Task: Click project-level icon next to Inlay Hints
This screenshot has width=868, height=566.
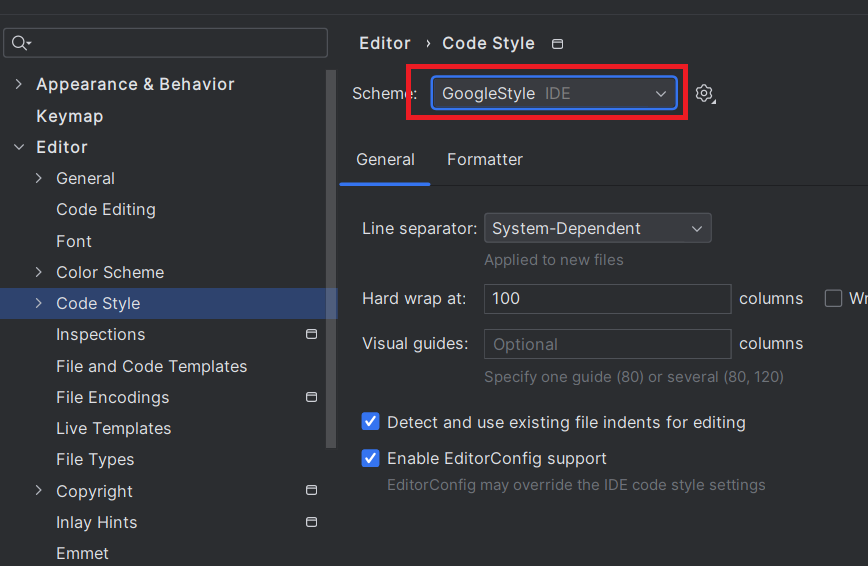Action: 312,522
